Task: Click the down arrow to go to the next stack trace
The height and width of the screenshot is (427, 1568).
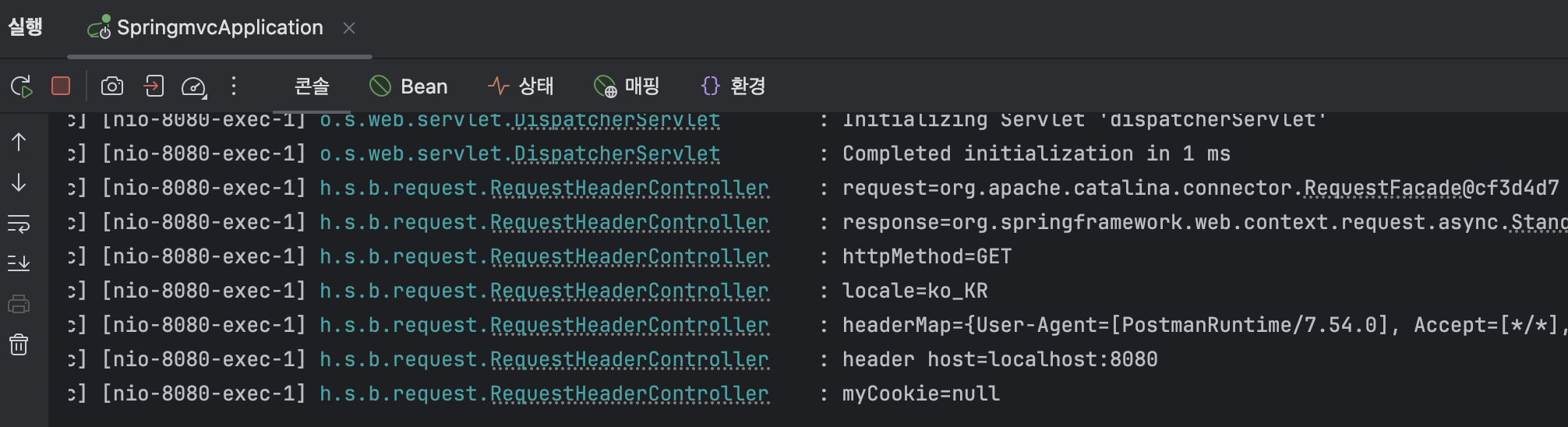Action: 19,182
